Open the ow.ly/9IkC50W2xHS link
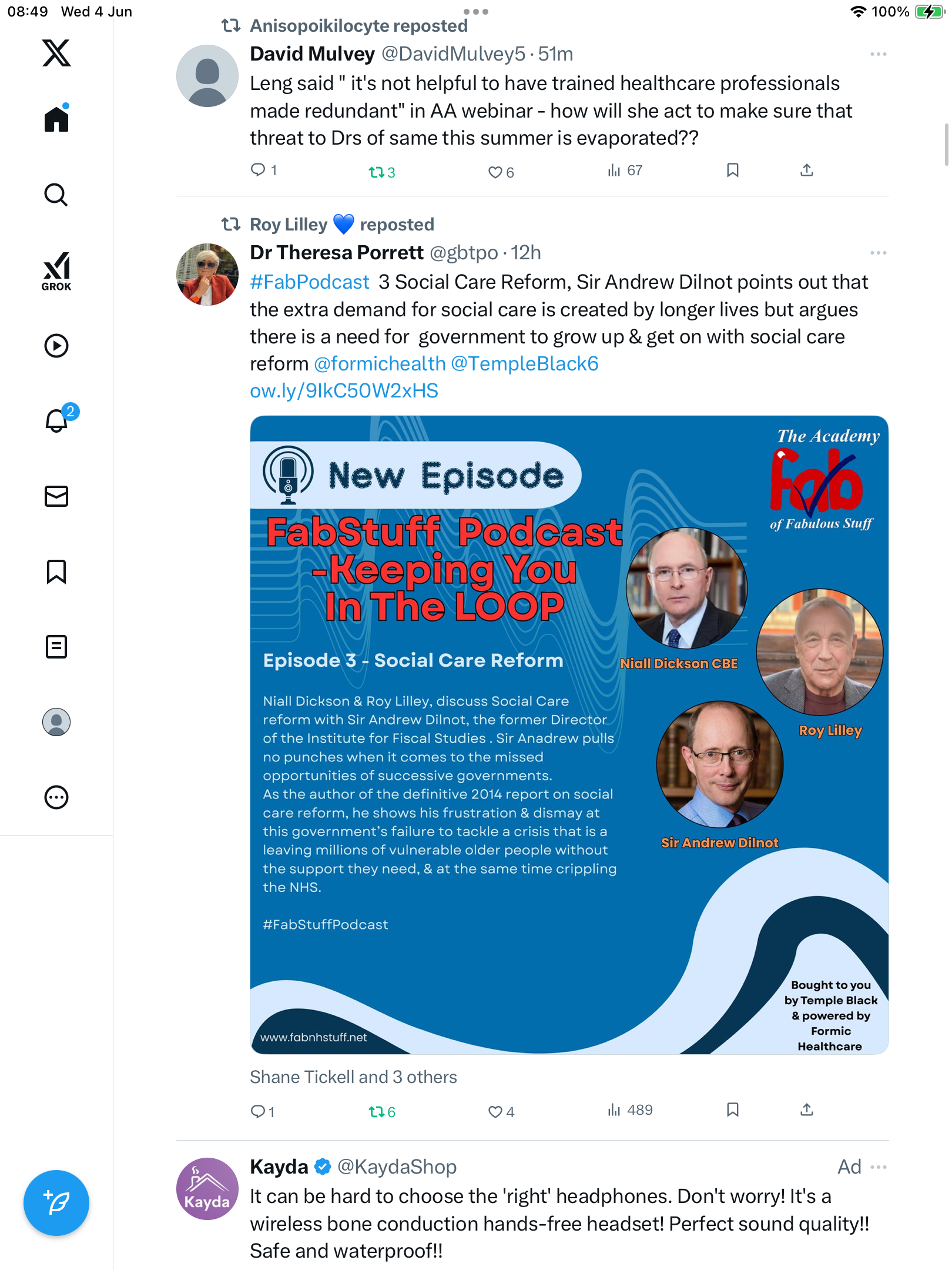This screenshot has width=952, height=1270. (344, 391)
